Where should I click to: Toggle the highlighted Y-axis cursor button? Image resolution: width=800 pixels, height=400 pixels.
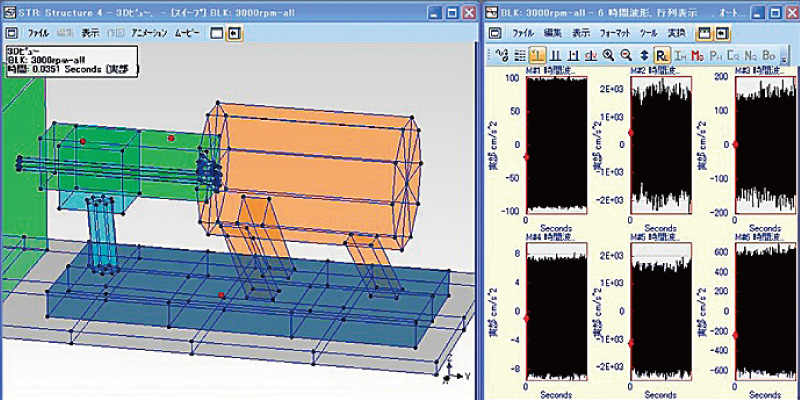point(536,56)
